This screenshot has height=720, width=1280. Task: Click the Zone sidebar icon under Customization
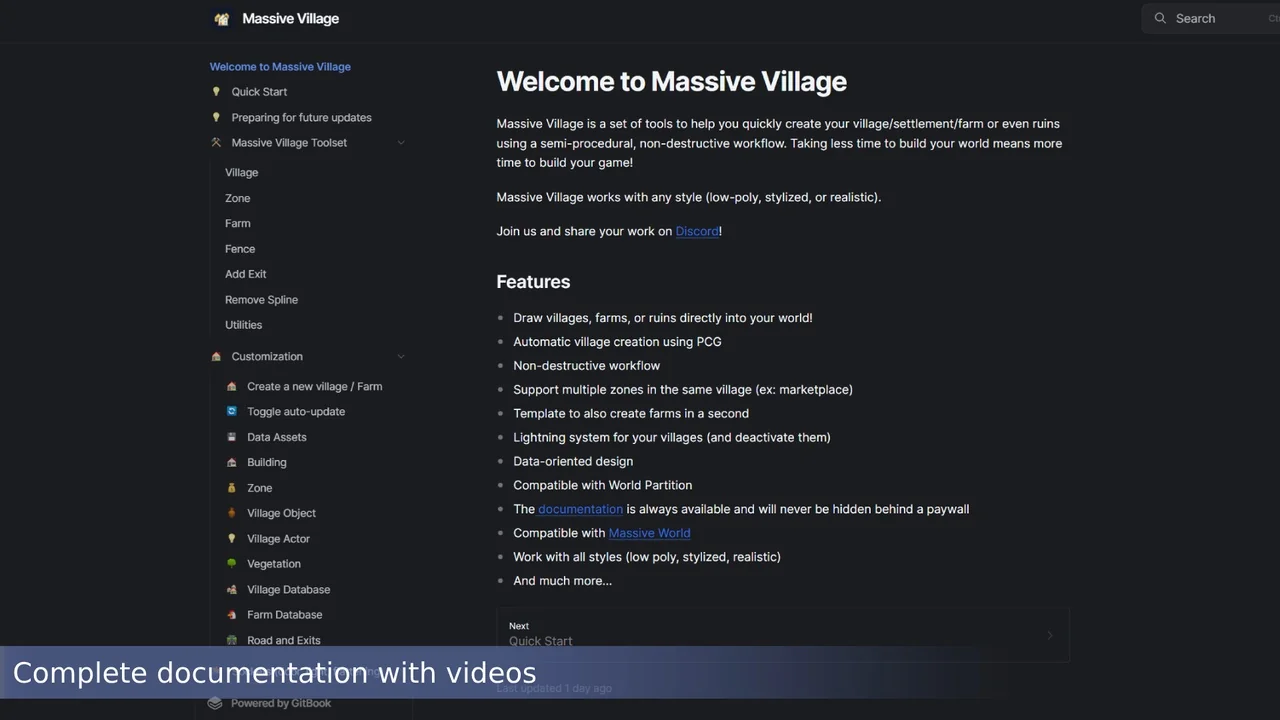pyautogui.click(x=232, y=488)
